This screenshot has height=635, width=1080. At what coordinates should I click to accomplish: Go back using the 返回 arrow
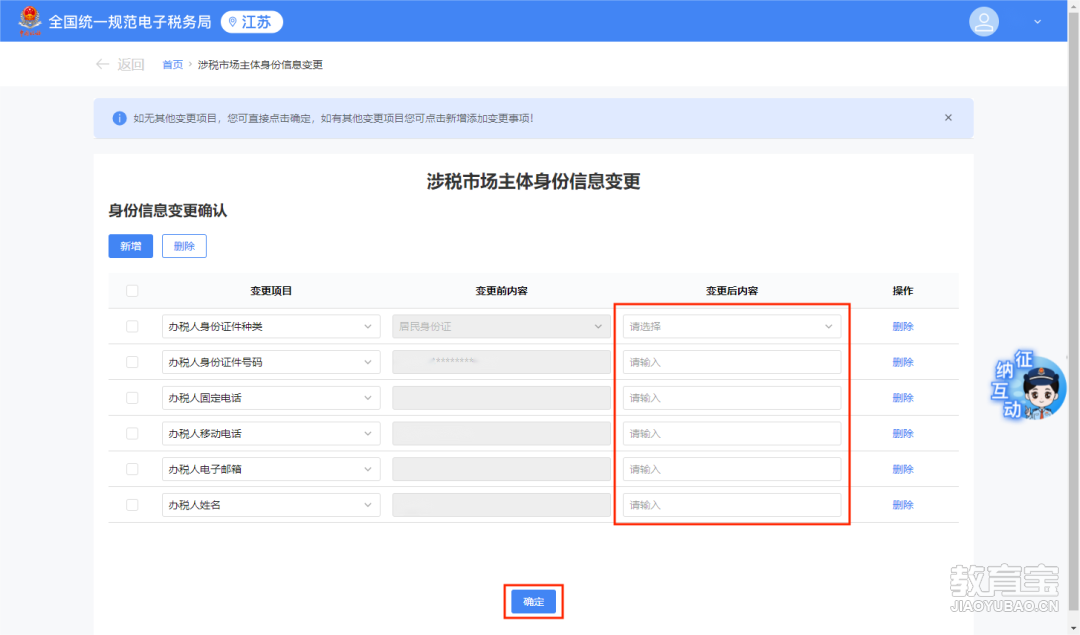[120, 64]
